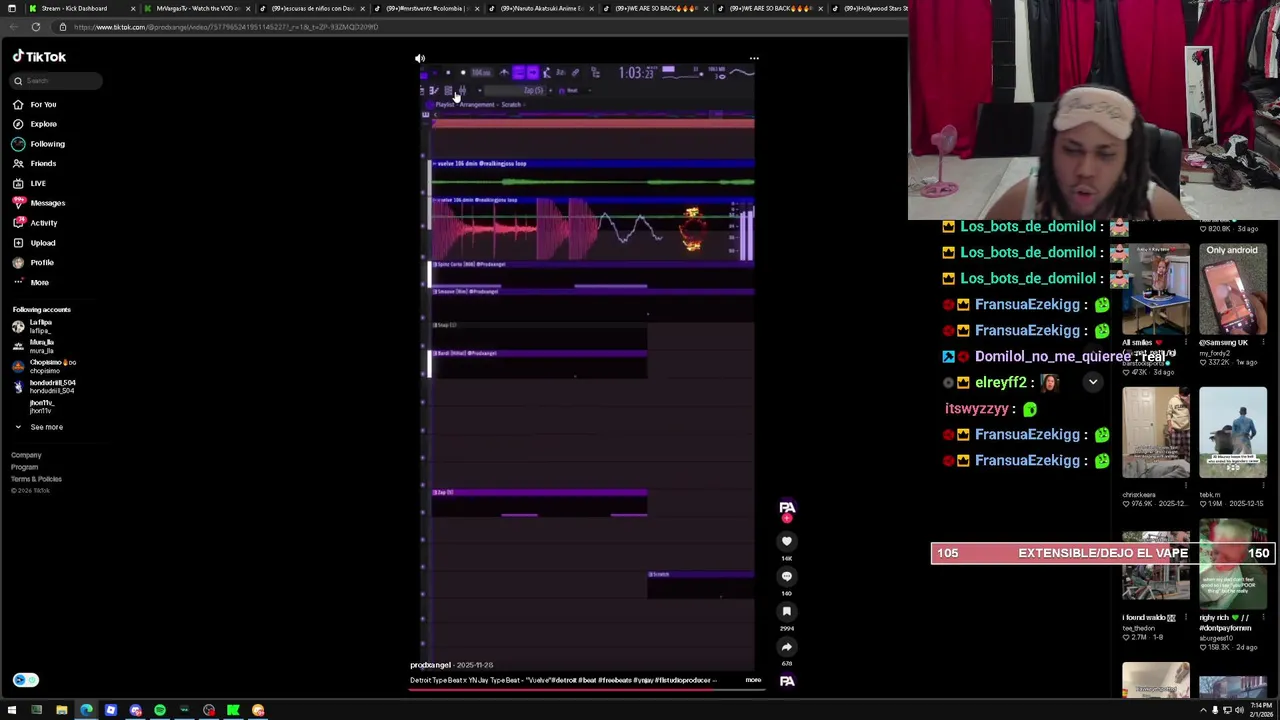Open creator avatar above the like button
The image size is (1280, 720).
tap(787, 508)
